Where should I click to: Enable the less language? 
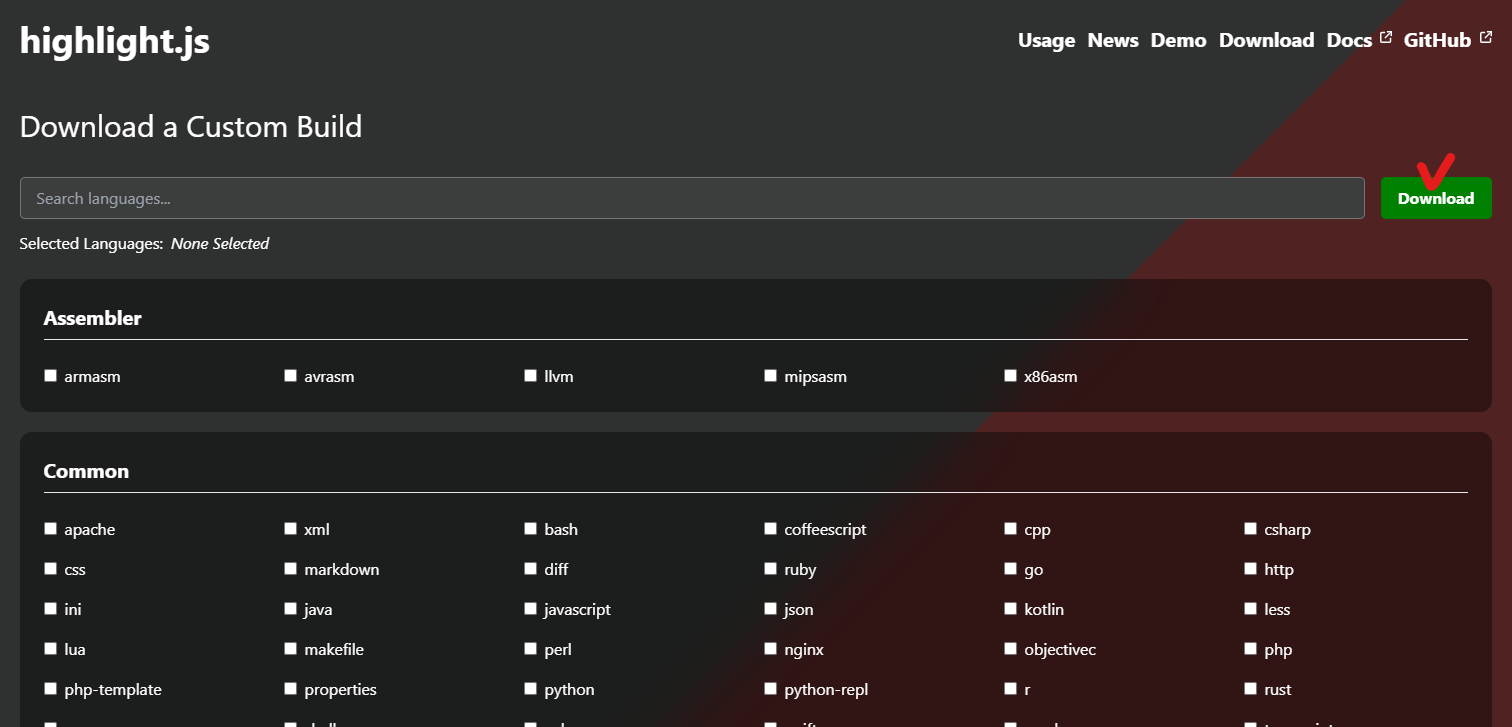tap(1250, 609)
